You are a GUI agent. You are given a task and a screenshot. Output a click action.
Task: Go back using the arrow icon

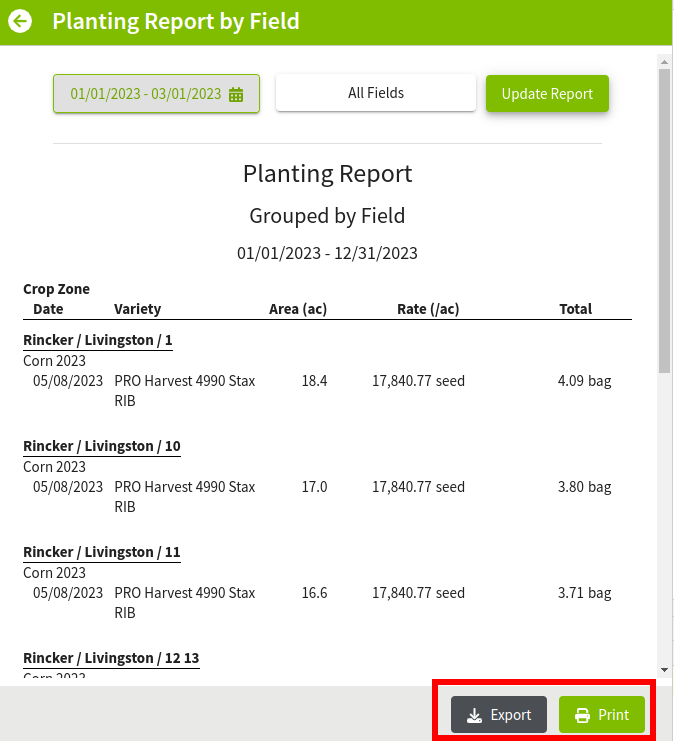pyautogui.click(x=20, y=21)
